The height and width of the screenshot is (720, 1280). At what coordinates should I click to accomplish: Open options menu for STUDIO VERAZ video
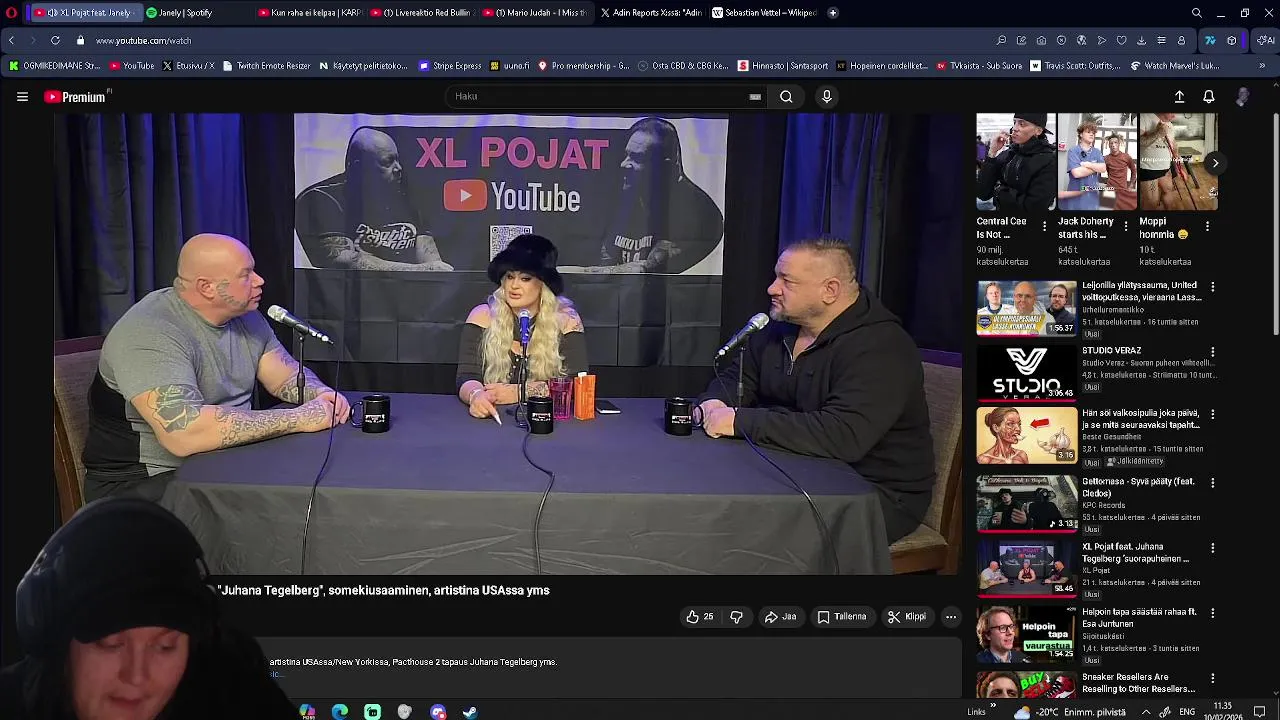pos(1212,352)
